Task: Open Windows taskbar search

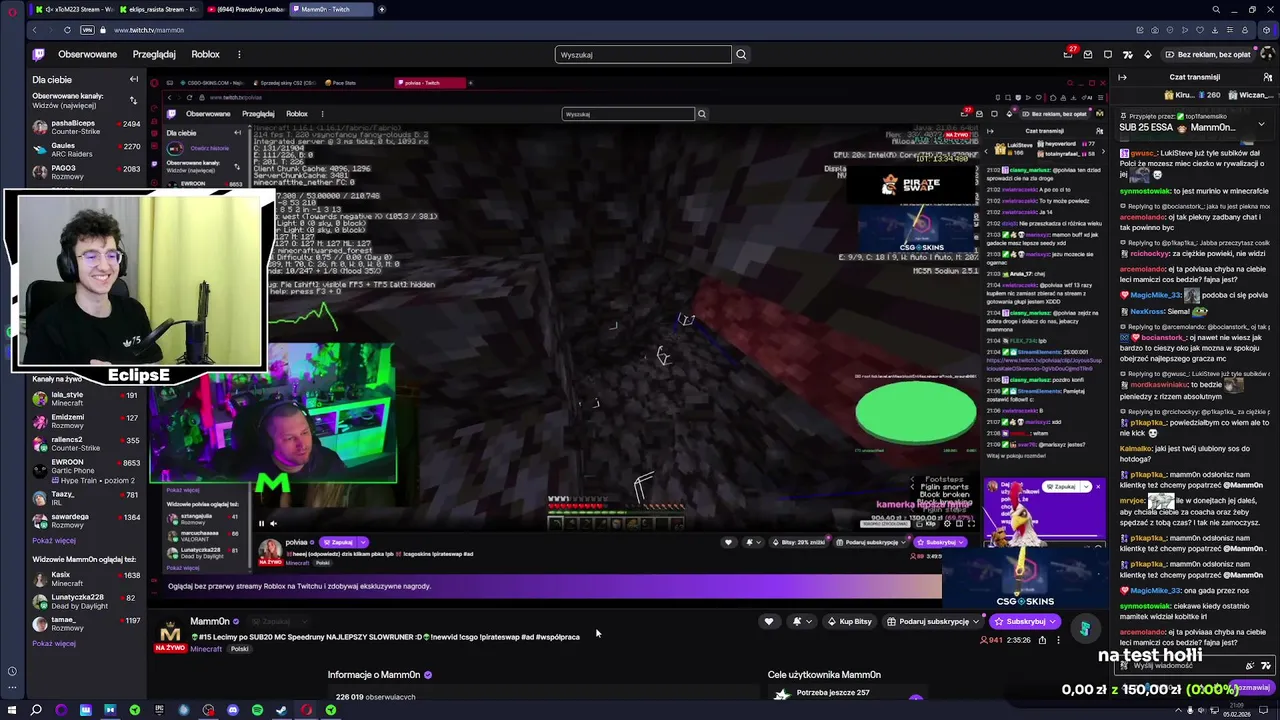Action: point(36,710)
